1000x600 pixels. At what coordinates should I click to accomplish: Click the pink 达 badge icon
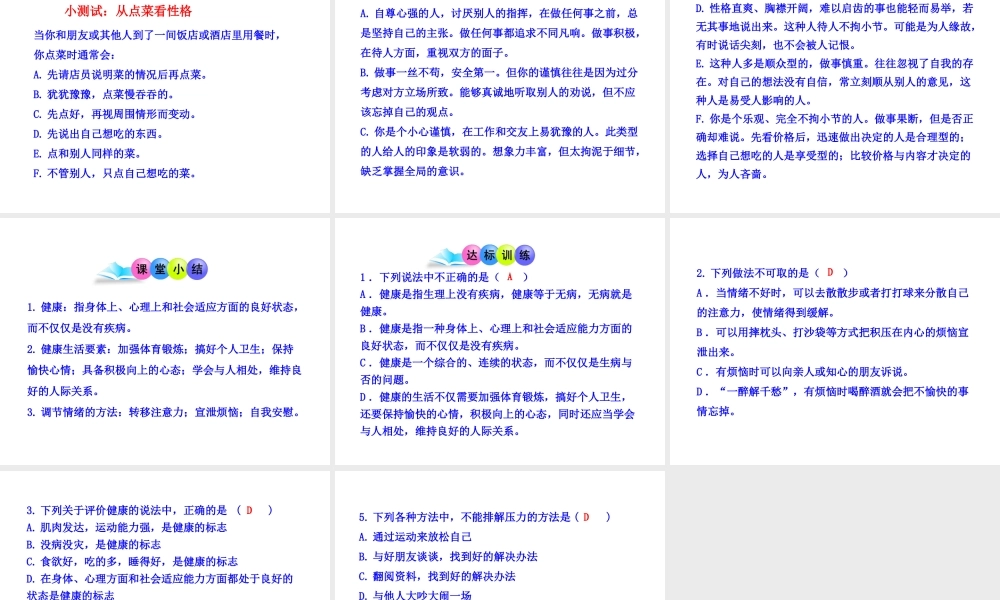[x=471, y=255]
